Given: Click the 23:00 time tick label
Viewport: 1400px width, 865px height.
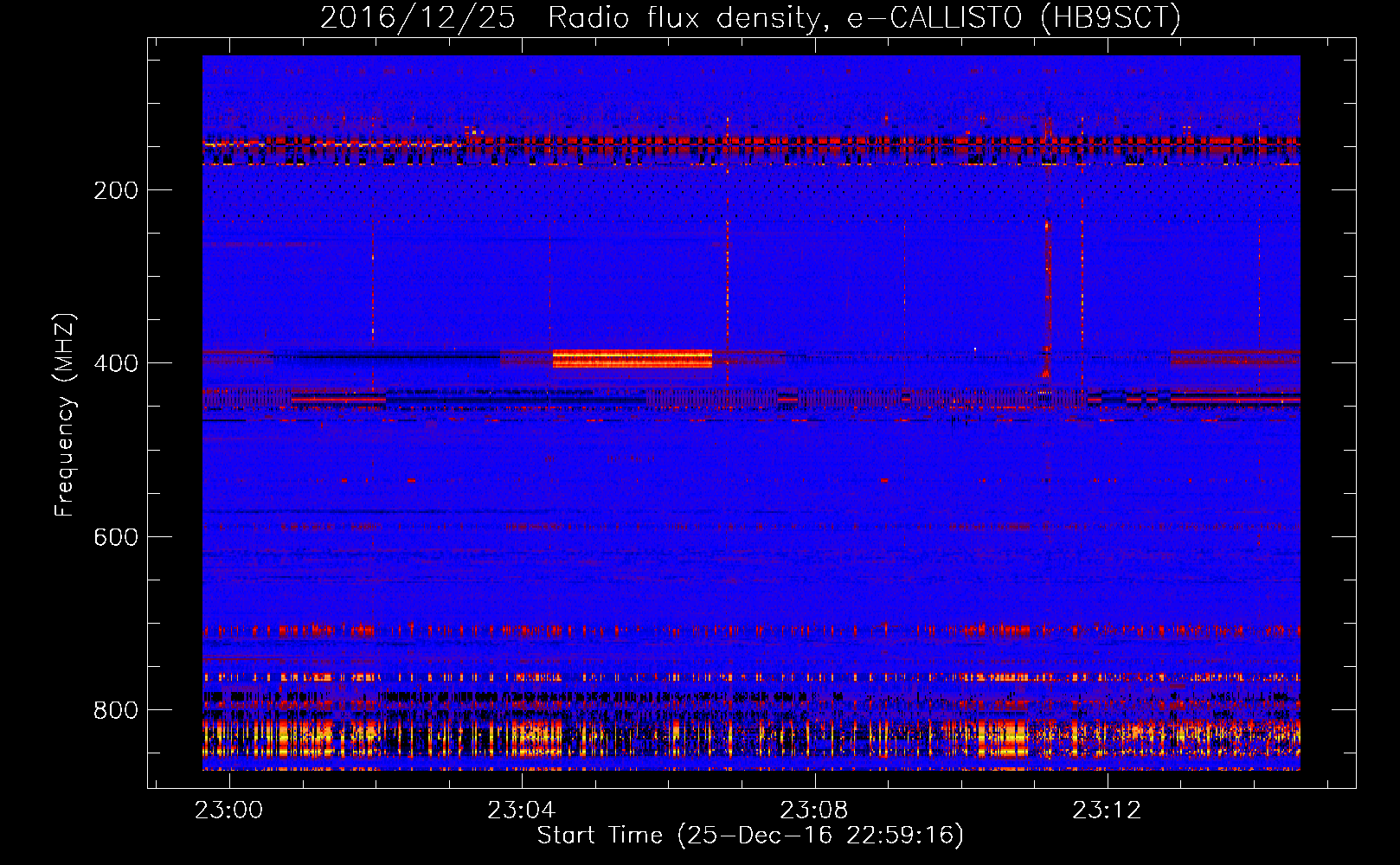Looking at the screenshot, I should [229, 811].
